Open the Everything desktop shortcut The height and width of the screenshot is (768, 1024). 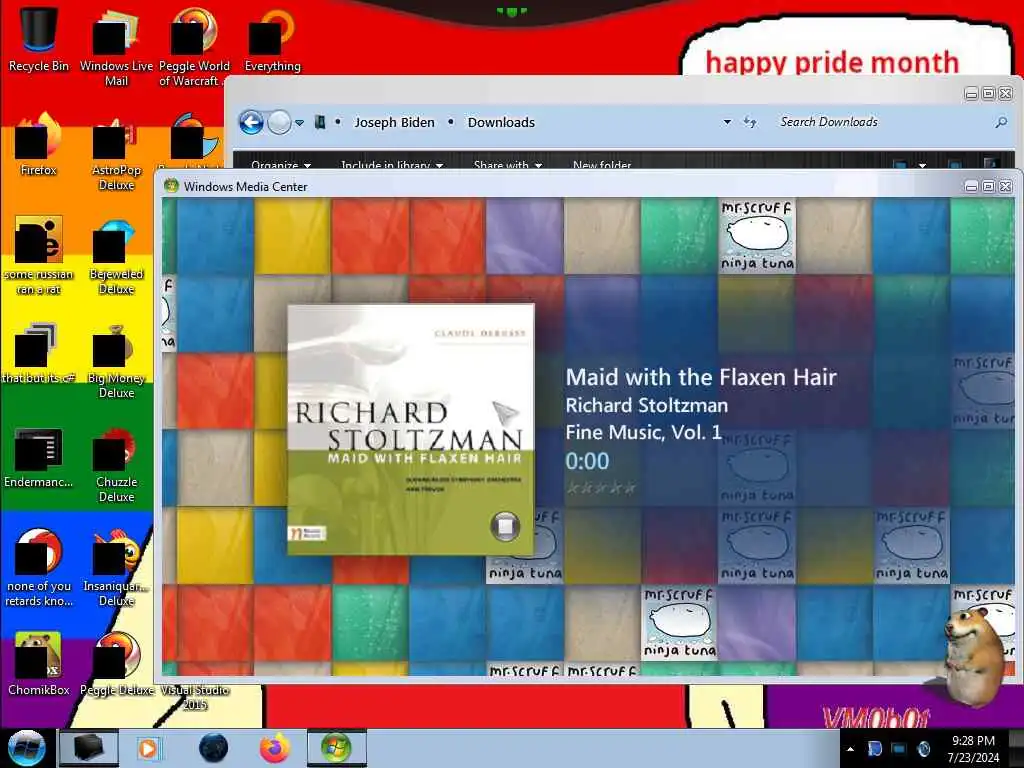[x=272, y=40]
